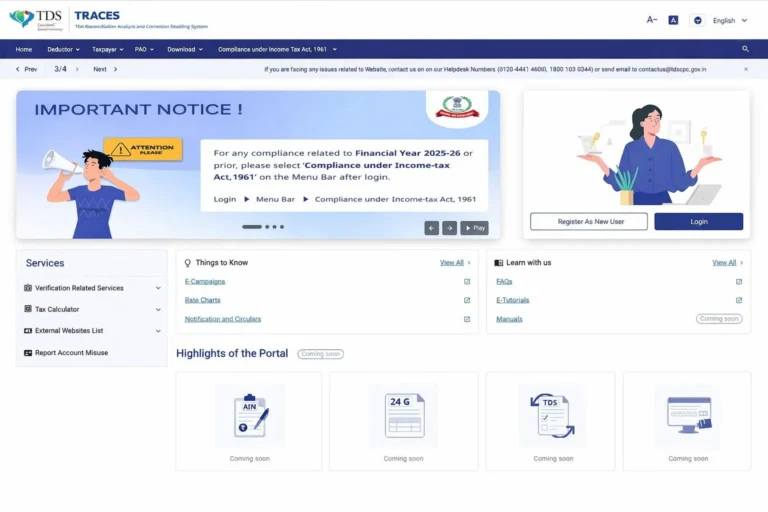Image resolution: width=768 pixels, height=512 pixels.
Task: Click the Tax Calculator icon
Action: click(28, 309)
